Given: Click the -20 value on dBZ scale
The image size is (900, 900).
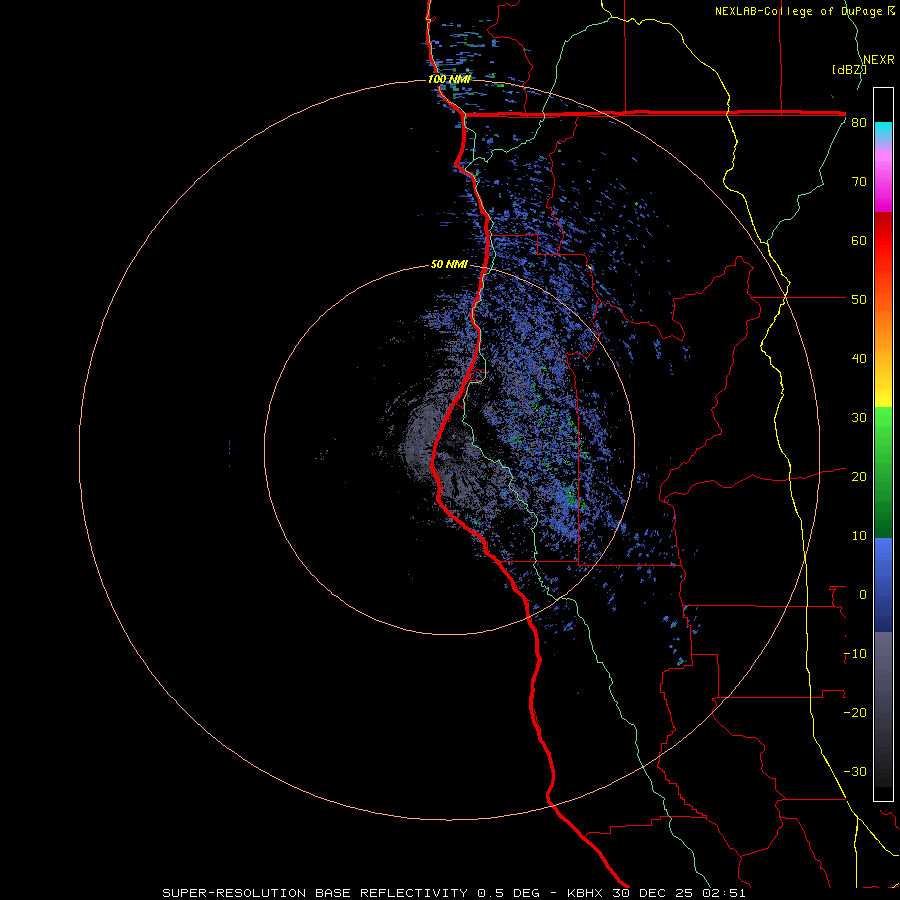Looking at the screenshot, I should (x=855, y=713).
